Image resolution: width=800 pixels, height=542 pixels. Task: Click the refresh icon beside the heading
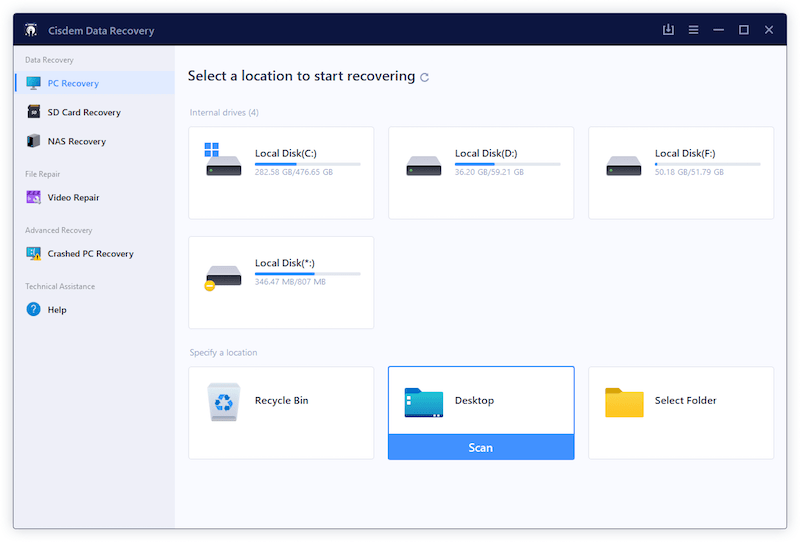click(x=425, y=77)
